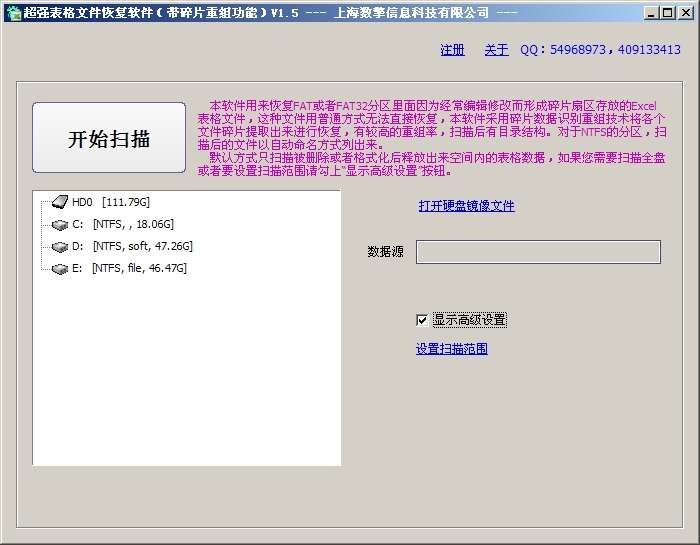
Task: Click QQ: 54968973, 409133413 contact text
Action: pyautogui.click(x=600, y=50)
